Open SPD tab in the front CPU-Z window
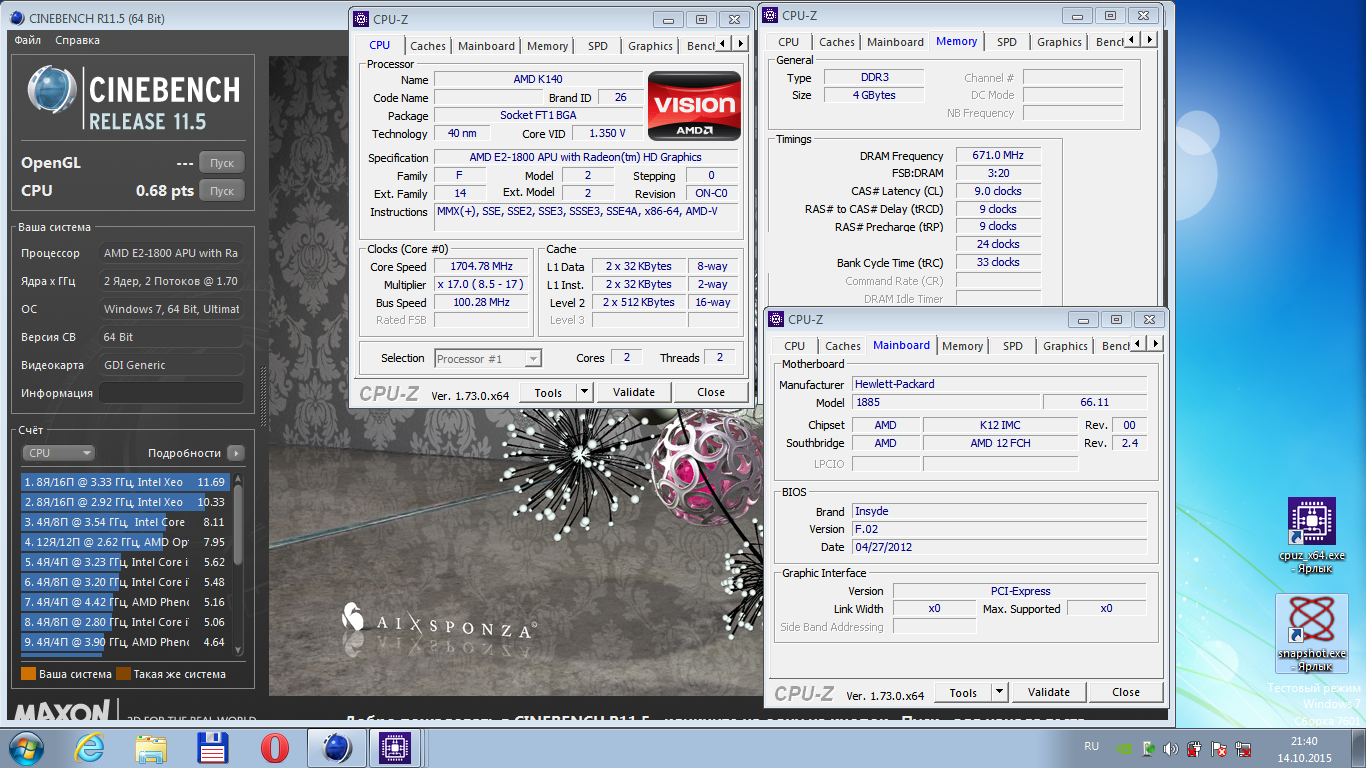Viewport: 1366px width, 768px height. tap(597, 46)
